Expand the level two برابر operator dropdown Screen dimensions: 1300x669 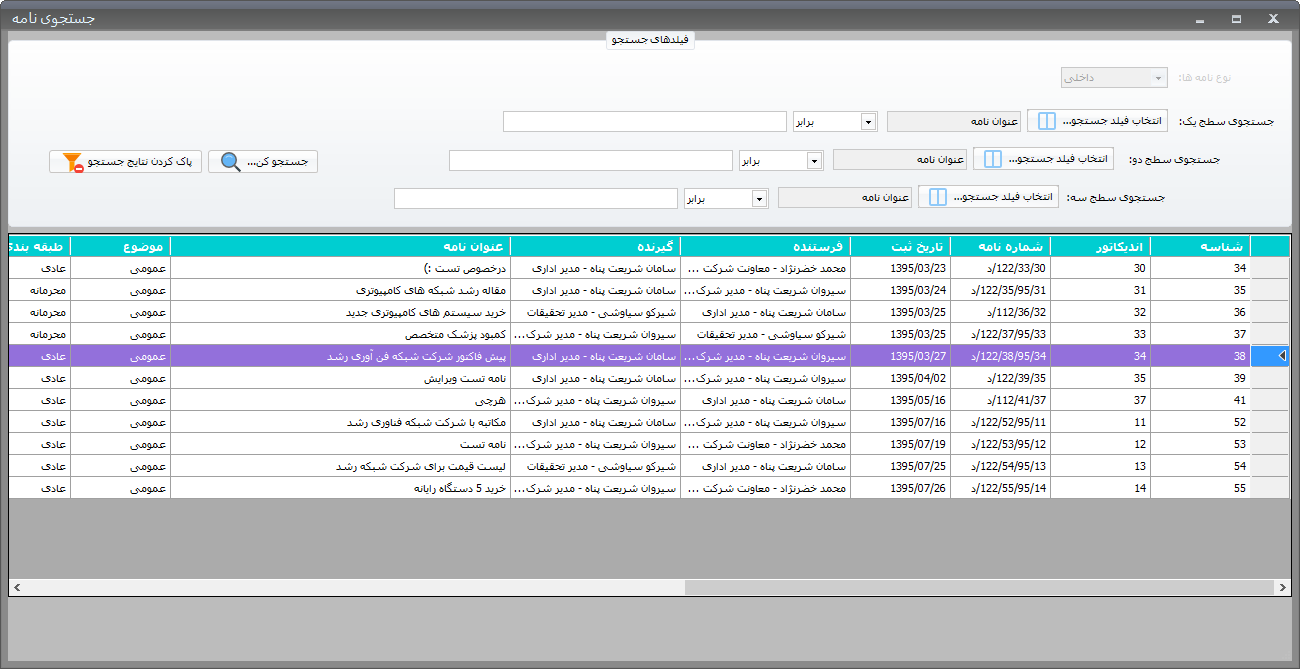coord(814,160)
